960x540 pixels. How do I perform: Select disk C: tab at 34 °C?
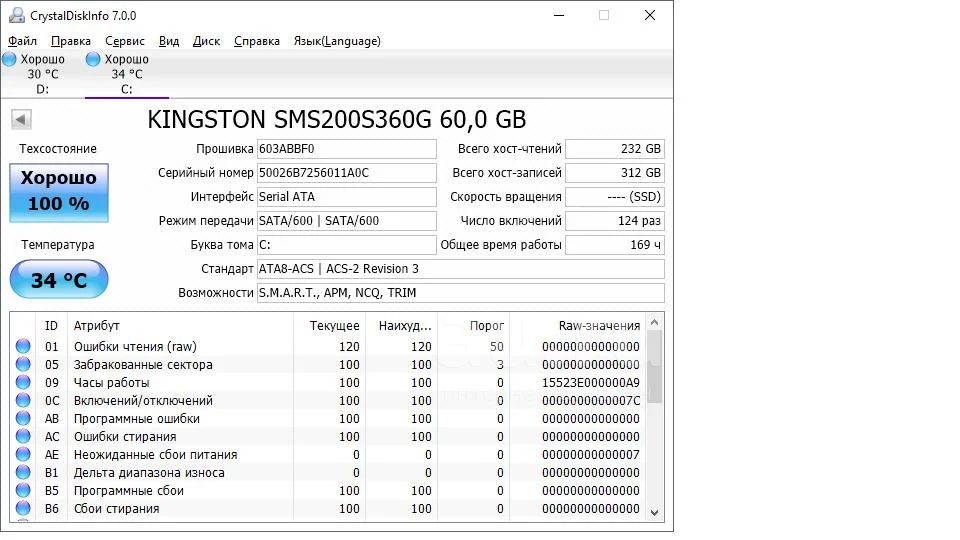(126, 74)
